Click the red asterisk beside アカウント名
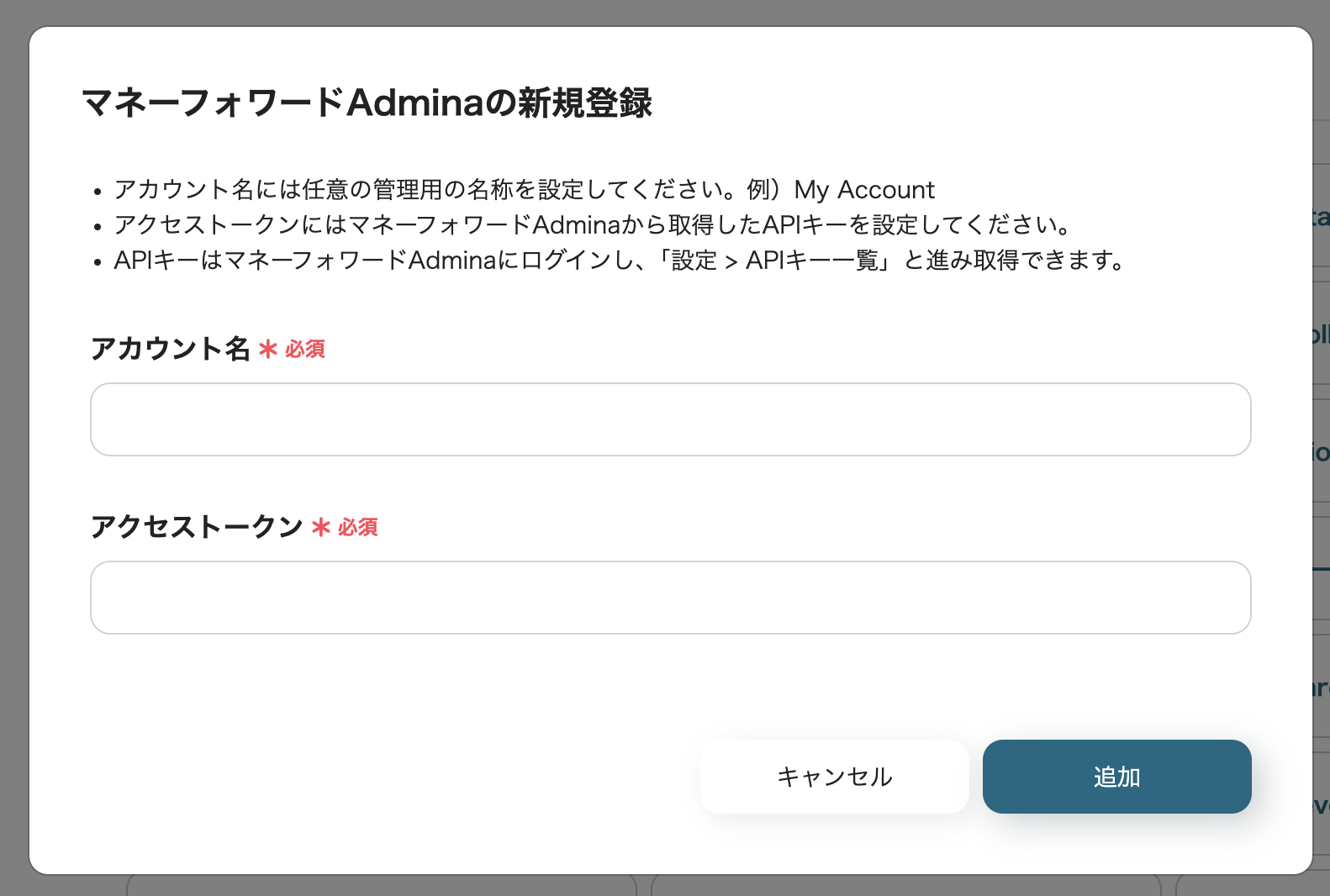 coord(268,349)
